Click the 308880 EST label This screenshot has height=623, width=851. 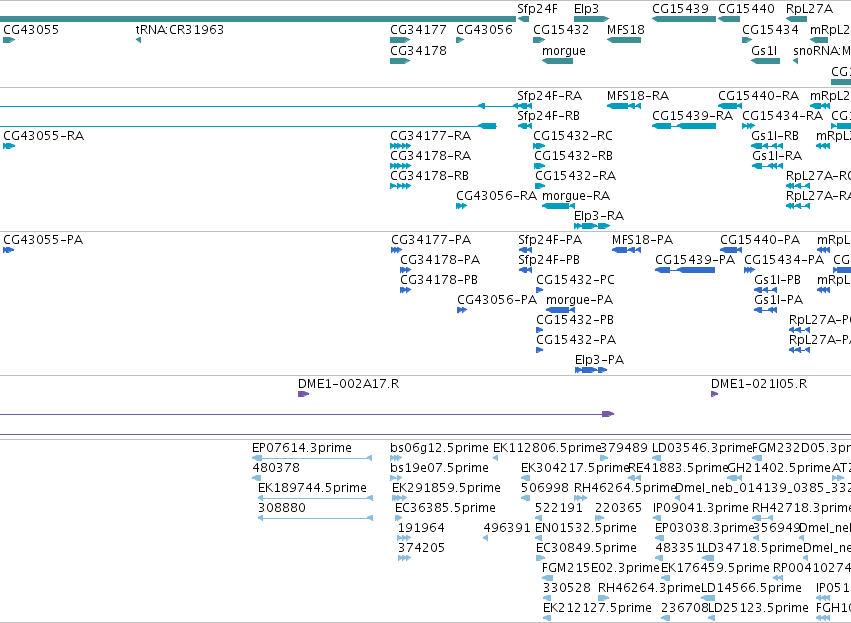tap(282, 508)
